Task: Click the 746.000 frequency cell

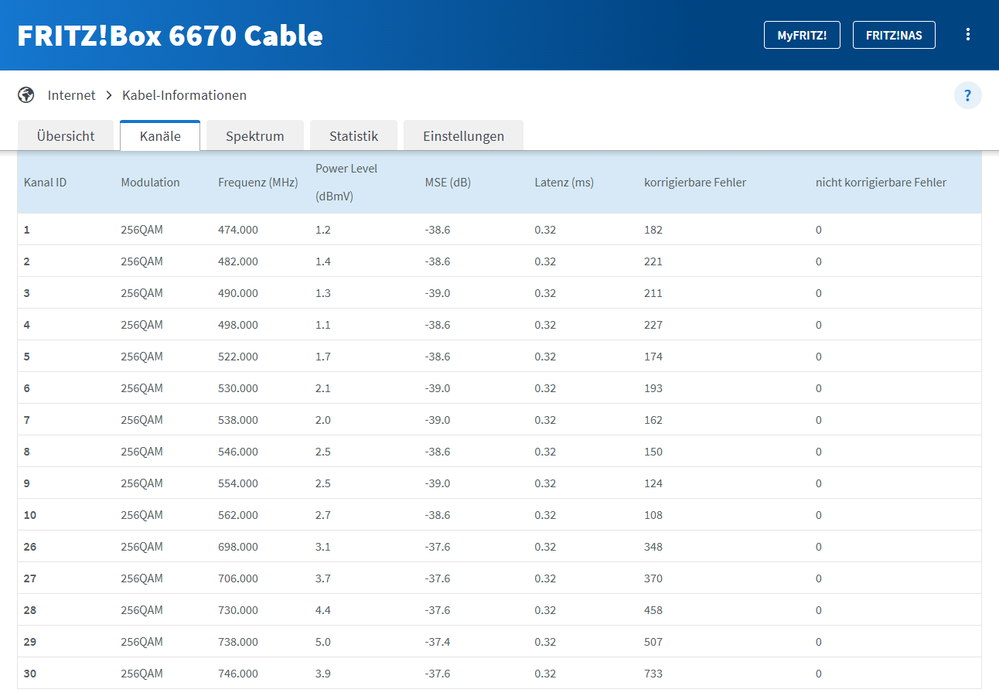Action: pyautogui.click(x=238, y=674)
